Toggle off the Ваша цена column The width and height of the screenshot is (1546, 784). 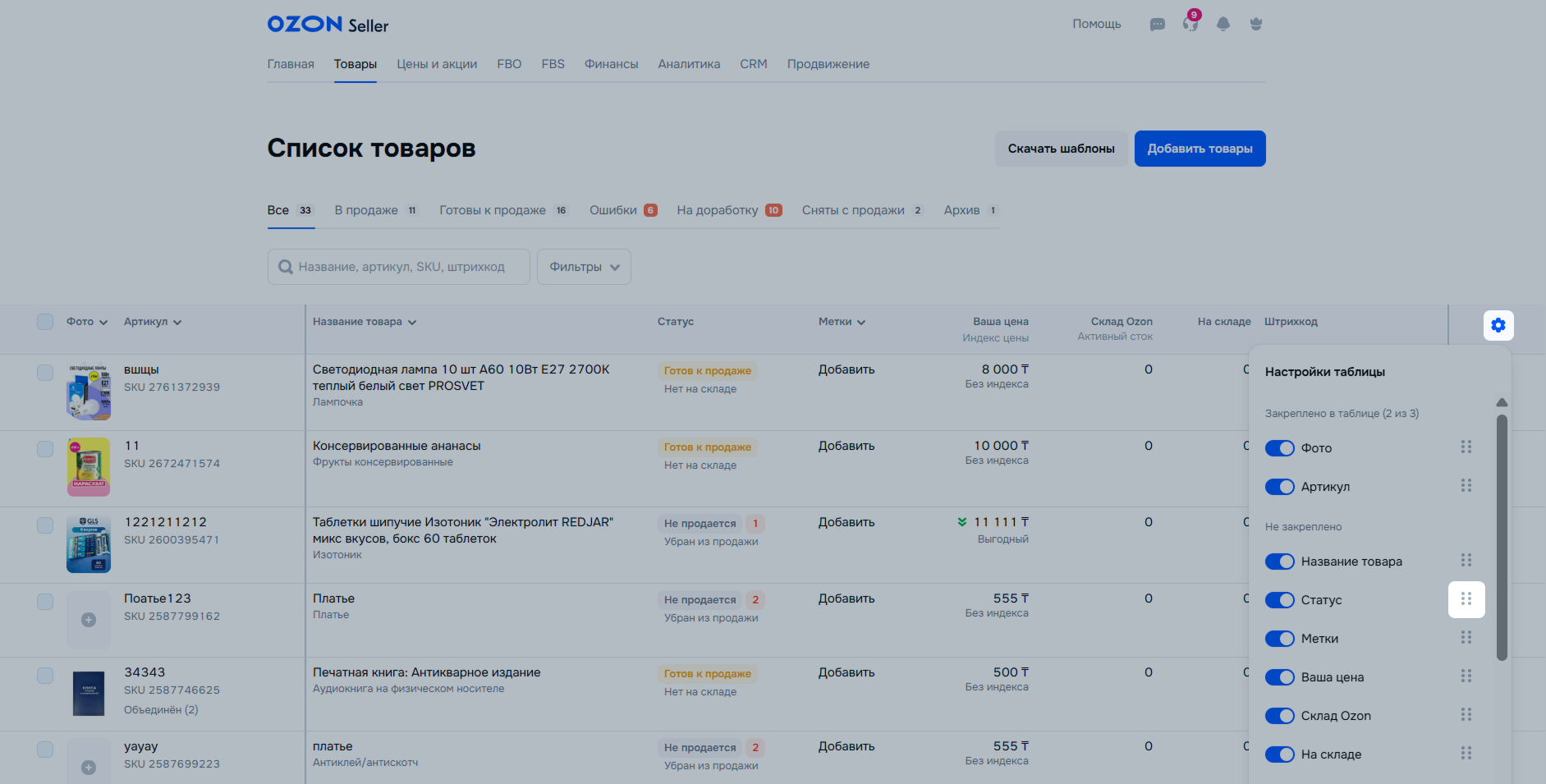click(x=1279, y=677)
